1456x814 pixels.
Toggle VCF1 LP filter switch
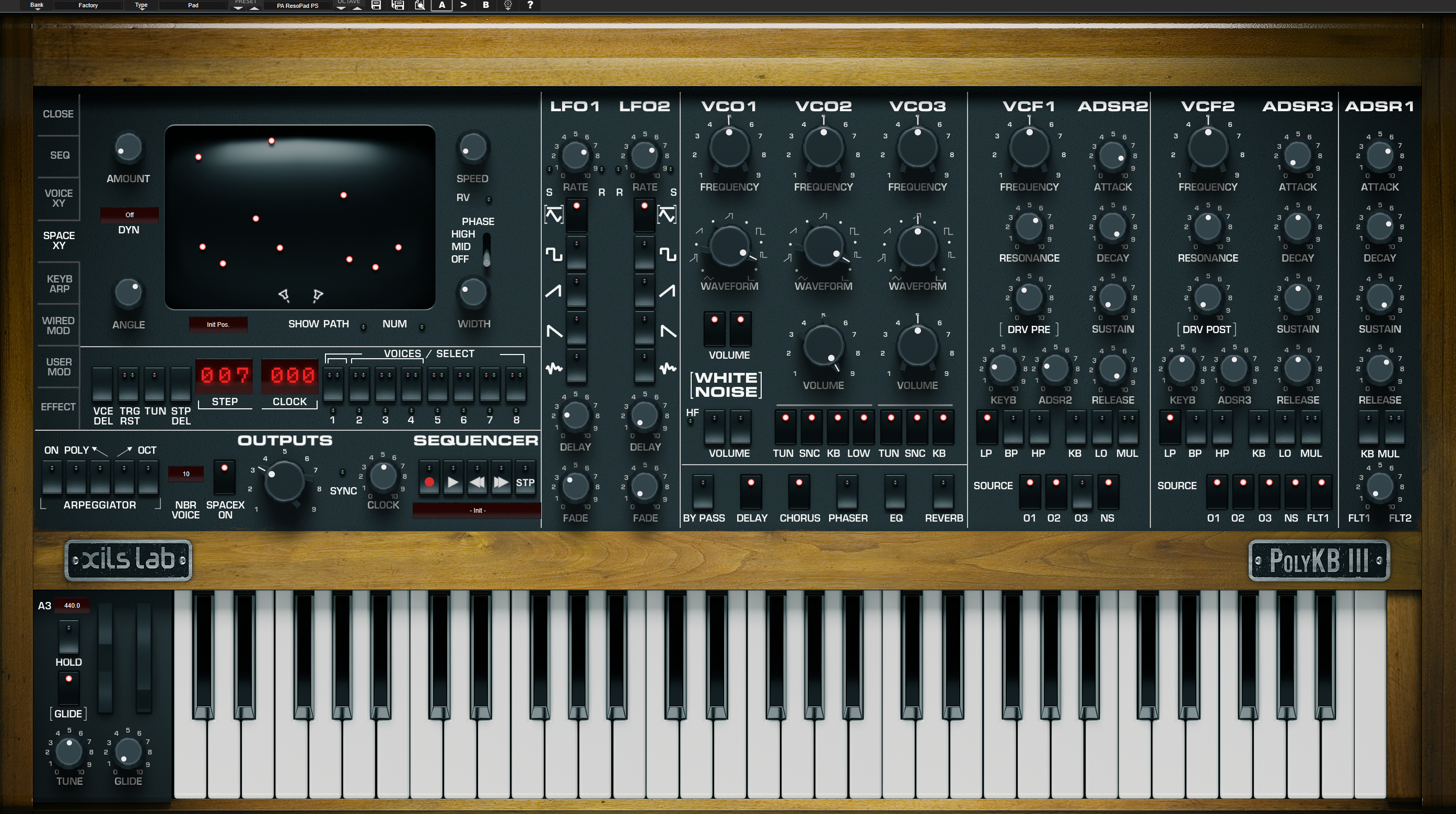987,427
